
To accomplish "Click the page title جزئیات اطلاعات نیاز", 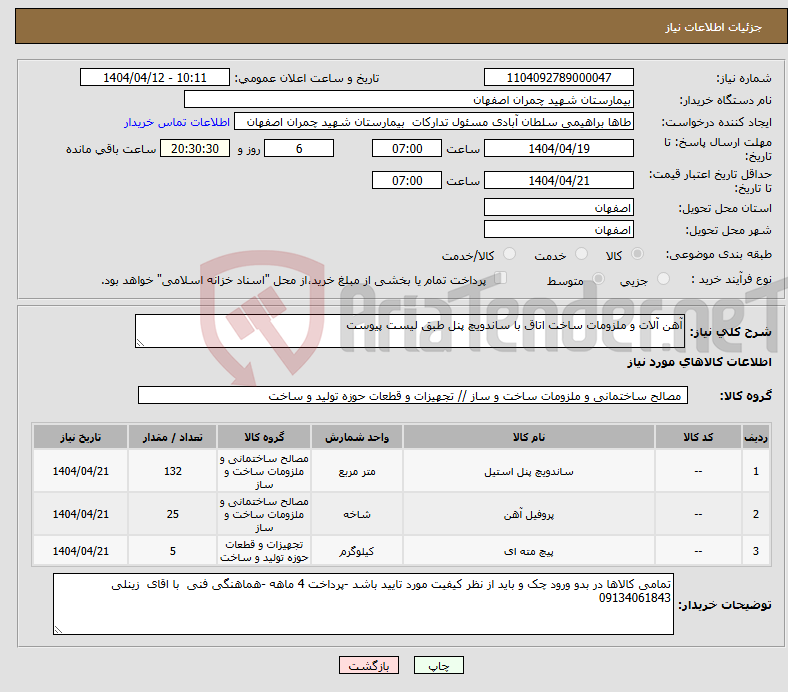I will (714, 27).
